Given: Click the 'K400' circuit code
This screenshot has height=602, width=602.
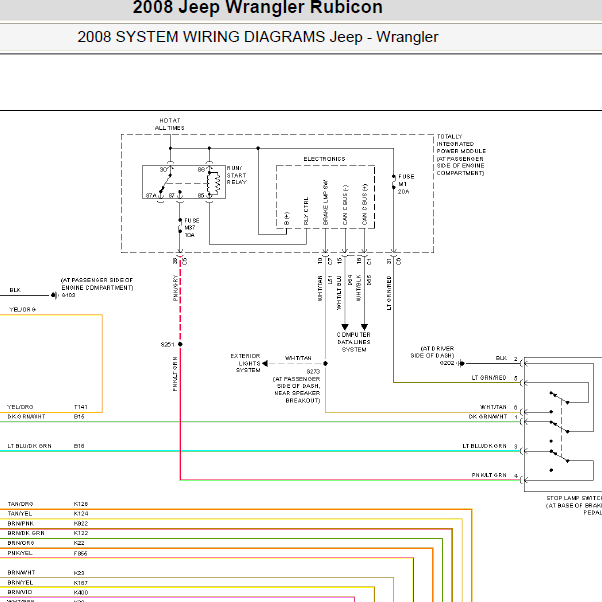Looking at the screenshot, I should coord(81,593).
